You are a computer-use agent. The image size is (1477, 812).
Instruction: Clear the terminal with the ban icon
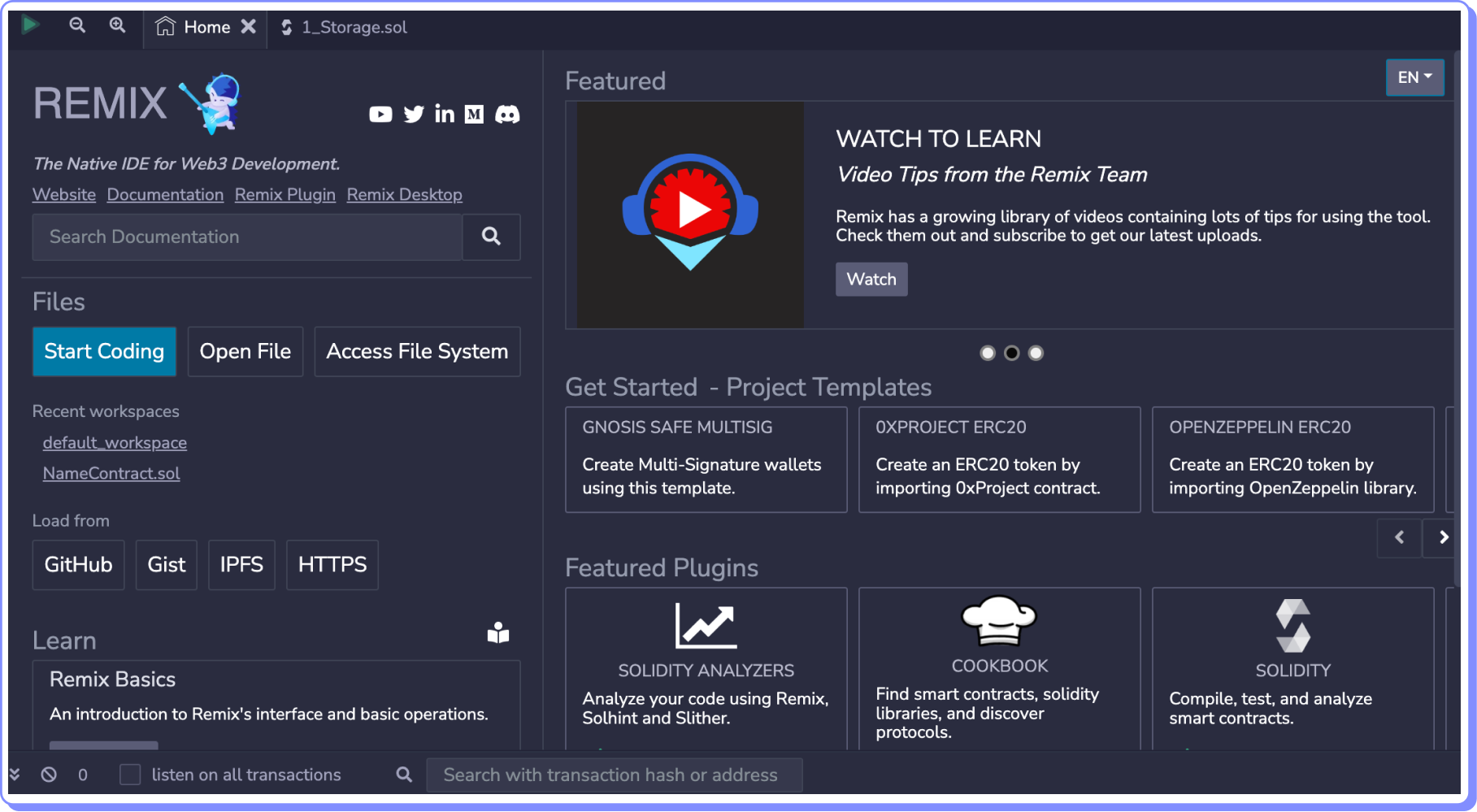(49, 775)
